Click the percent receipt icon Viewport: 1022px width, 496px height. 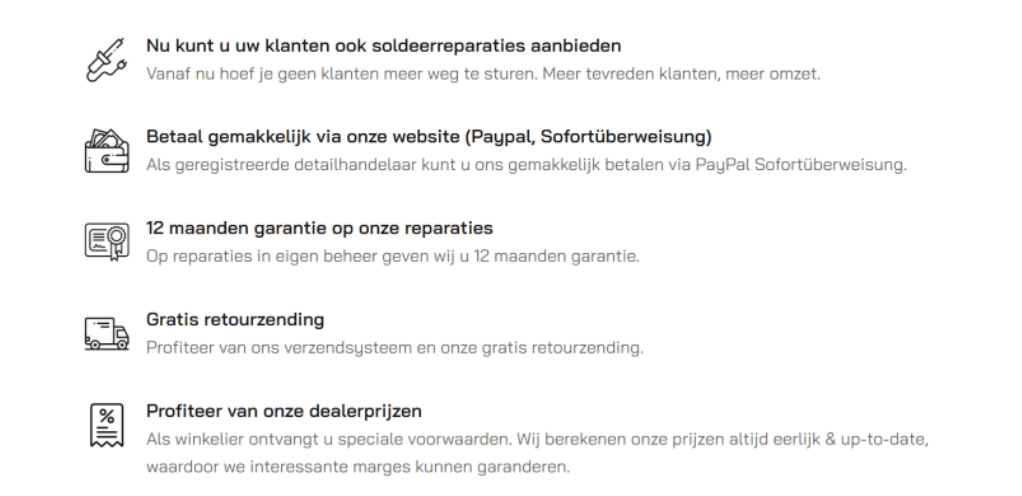[100, 426]
